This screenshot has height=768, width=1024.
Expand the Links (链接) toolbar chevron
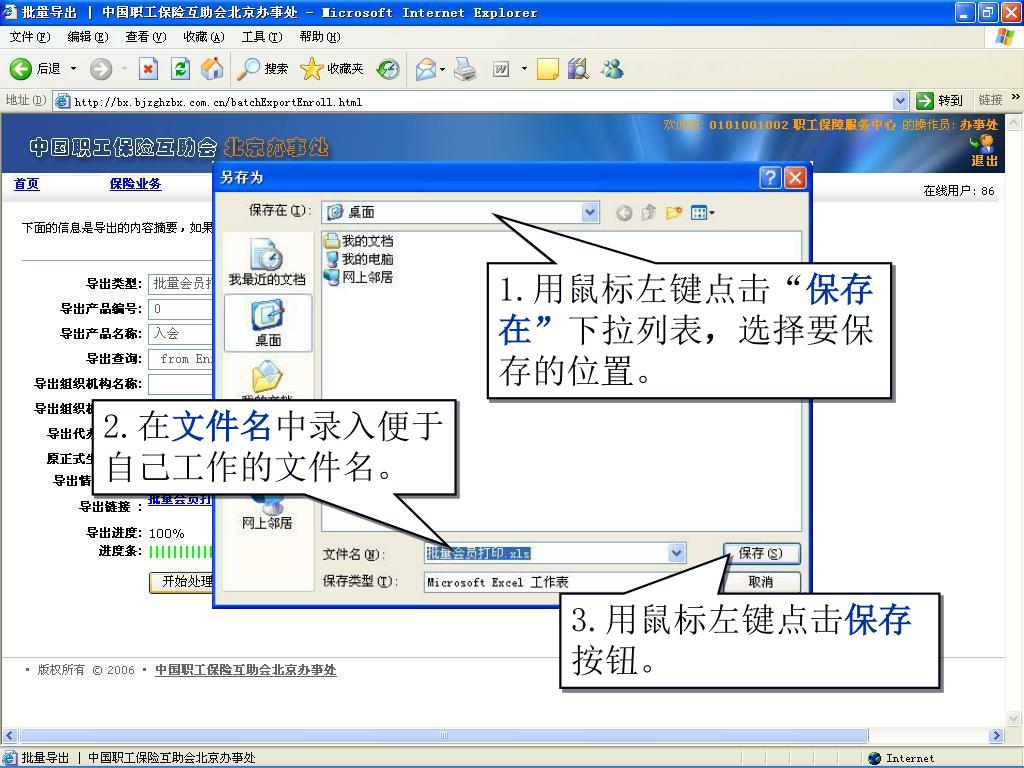pyautogui.click(x=1016, y=97)
